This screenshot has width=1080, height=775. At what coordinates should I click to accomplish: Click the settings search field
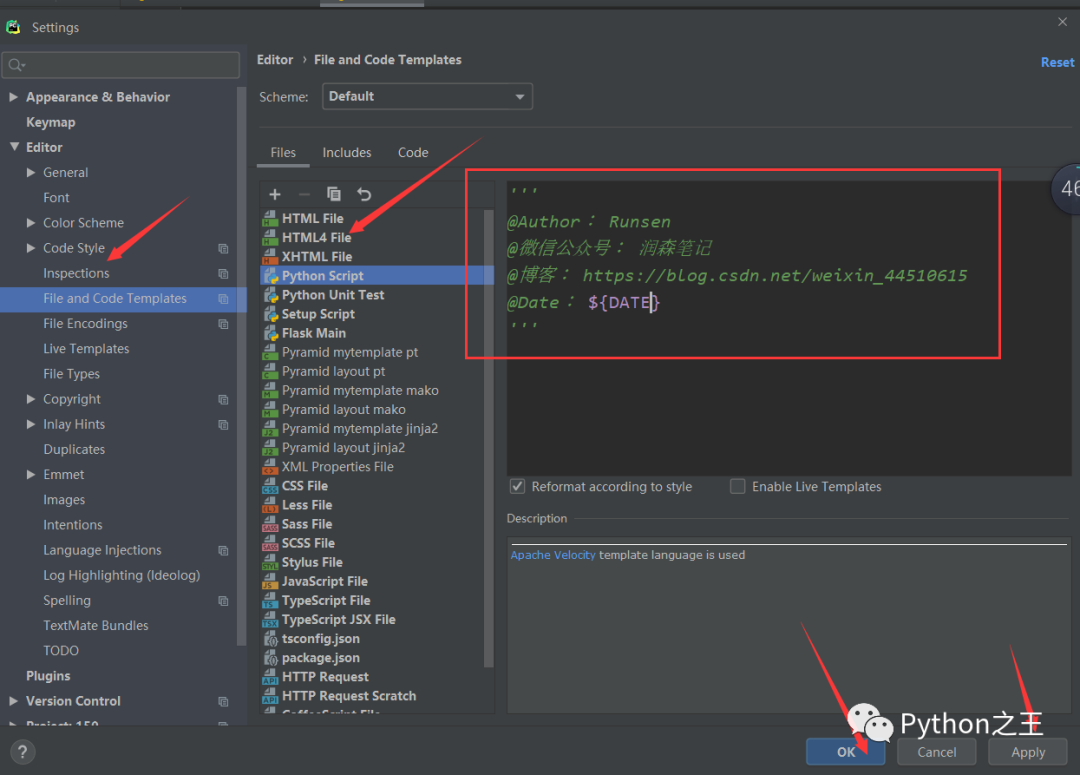click(x=121, y=65)
